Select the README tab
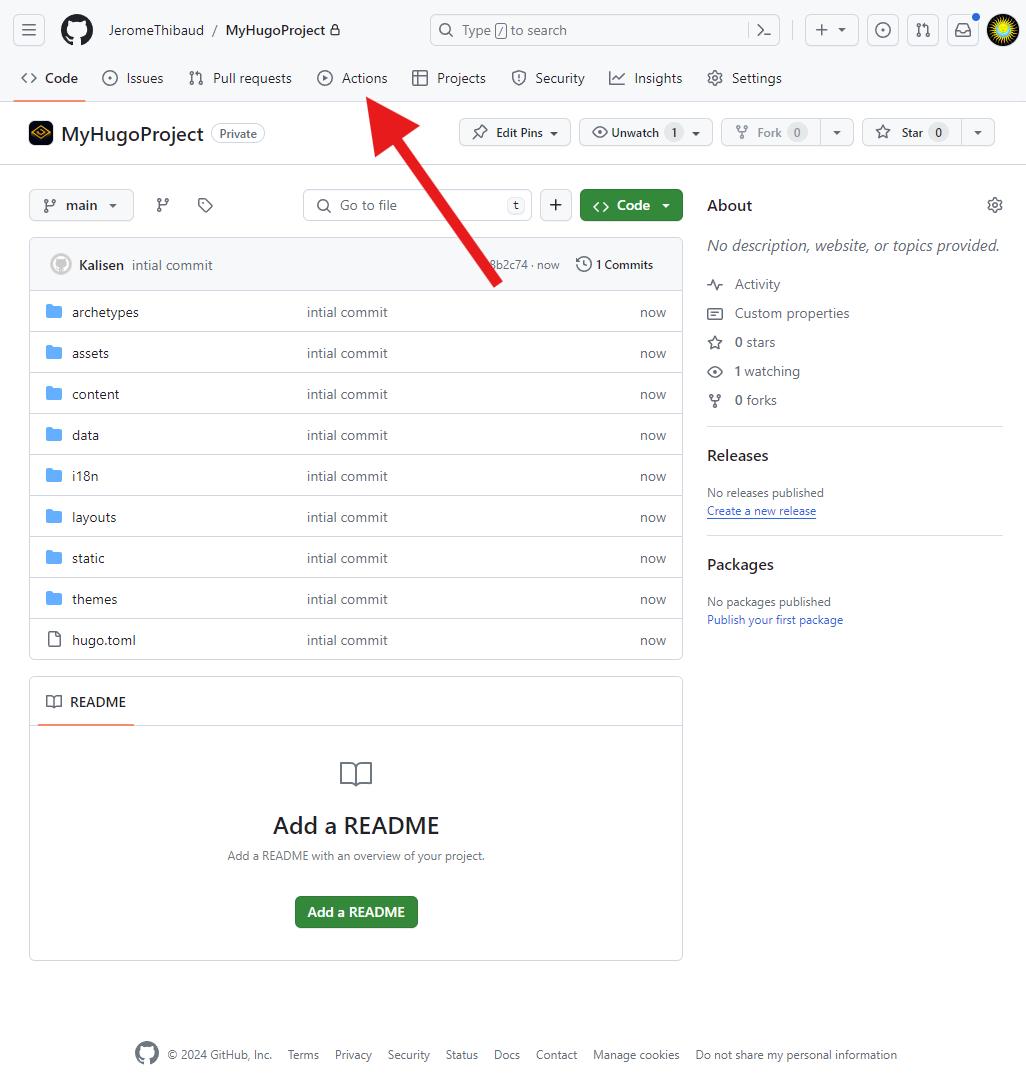Image resolution: width=1026 pixels, height=1086 pixels. click(x=86, y=702)
